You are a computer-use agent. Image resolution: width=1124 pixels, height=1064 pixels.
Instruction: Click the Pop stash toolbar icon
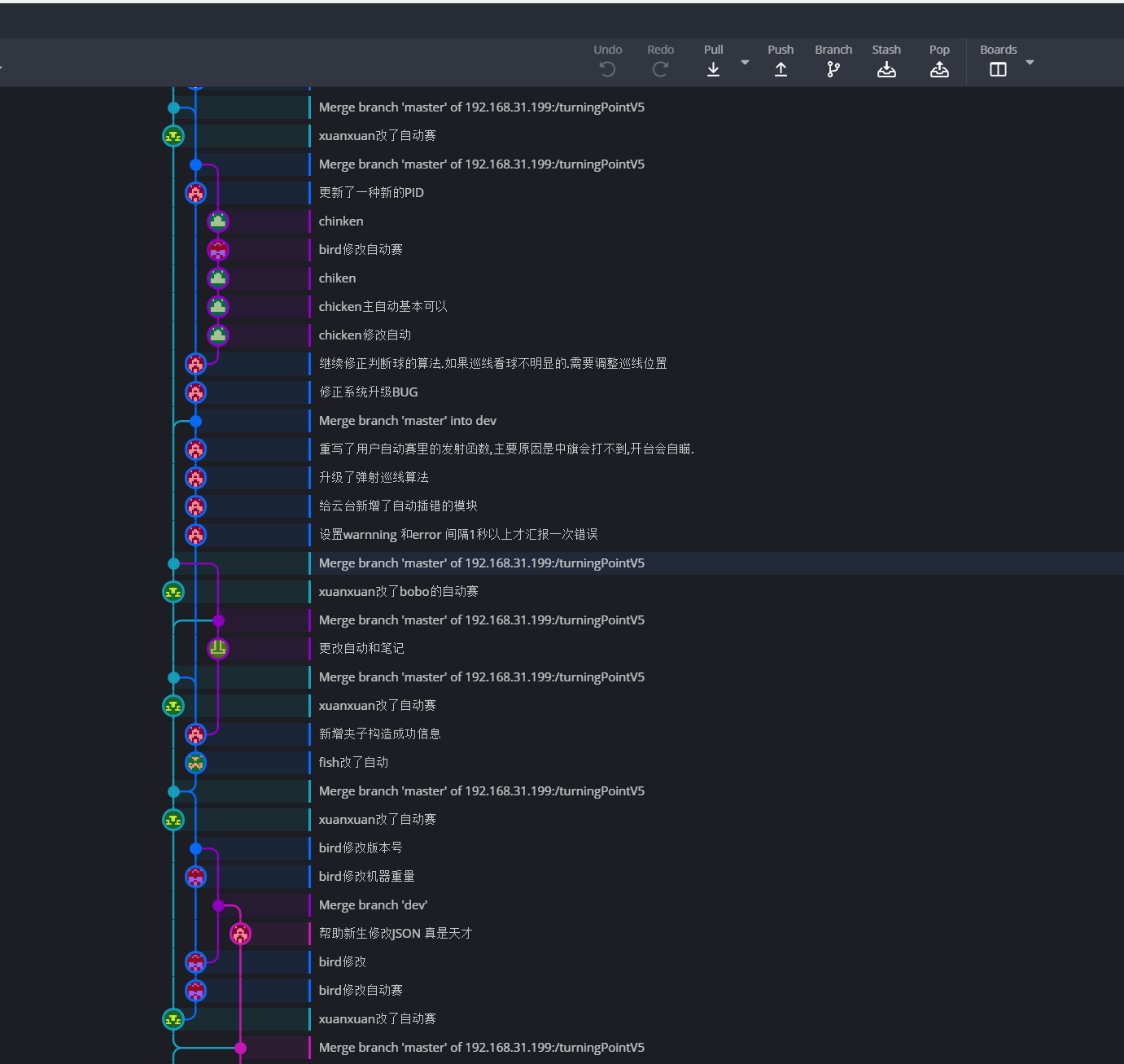(x=939, y=69)
